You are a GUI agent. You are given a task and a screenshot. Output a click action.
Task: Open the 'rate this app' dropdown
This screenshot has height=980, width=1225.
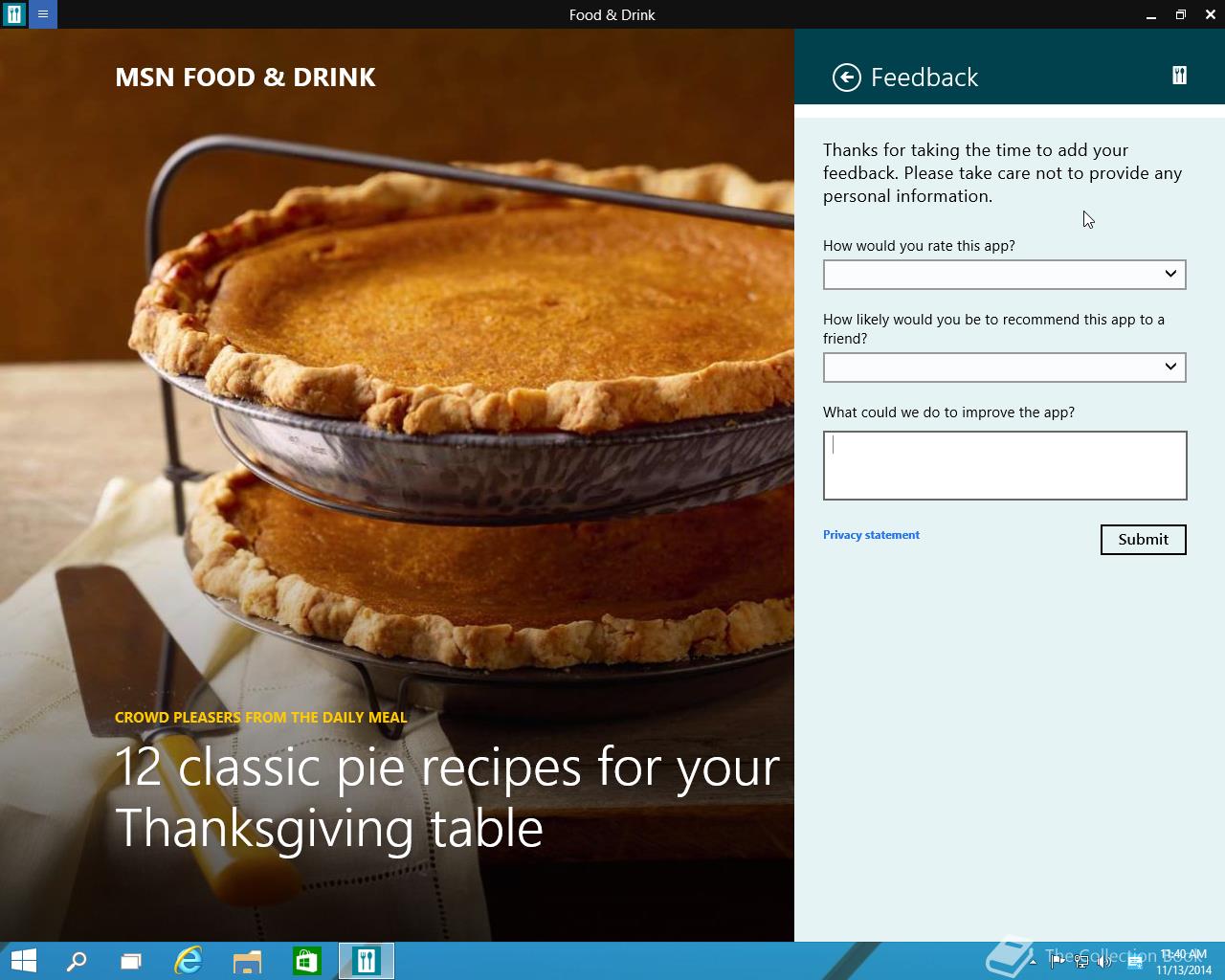tap(1005, 275)
